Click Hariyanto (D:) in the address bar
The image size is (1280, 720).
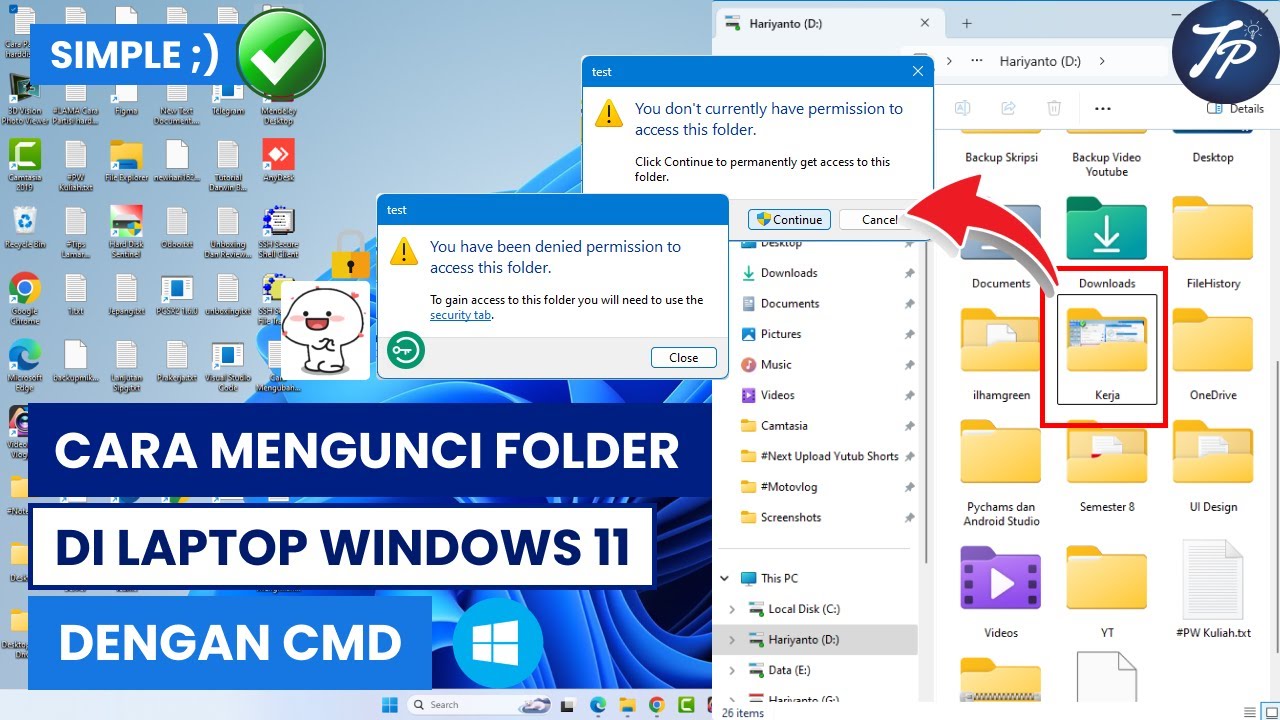click(x=1040, y=61)
